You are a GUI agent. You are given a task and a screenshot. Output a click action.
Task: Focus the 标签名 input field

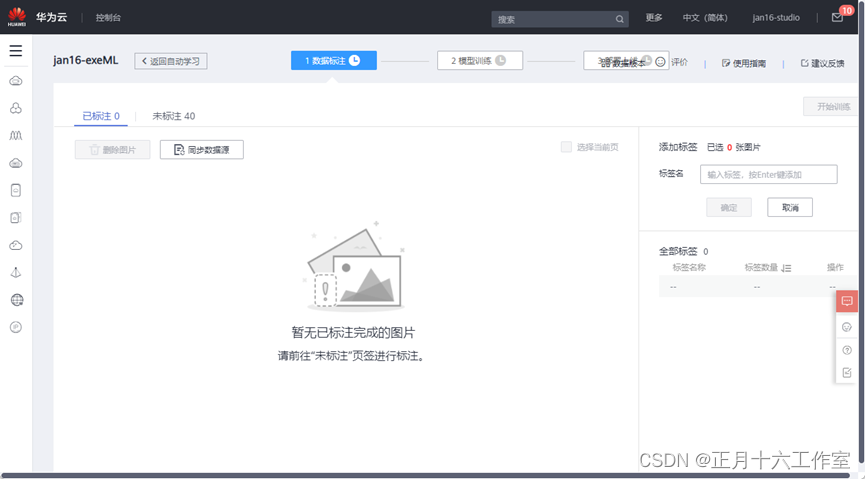[x=768, y=174]
